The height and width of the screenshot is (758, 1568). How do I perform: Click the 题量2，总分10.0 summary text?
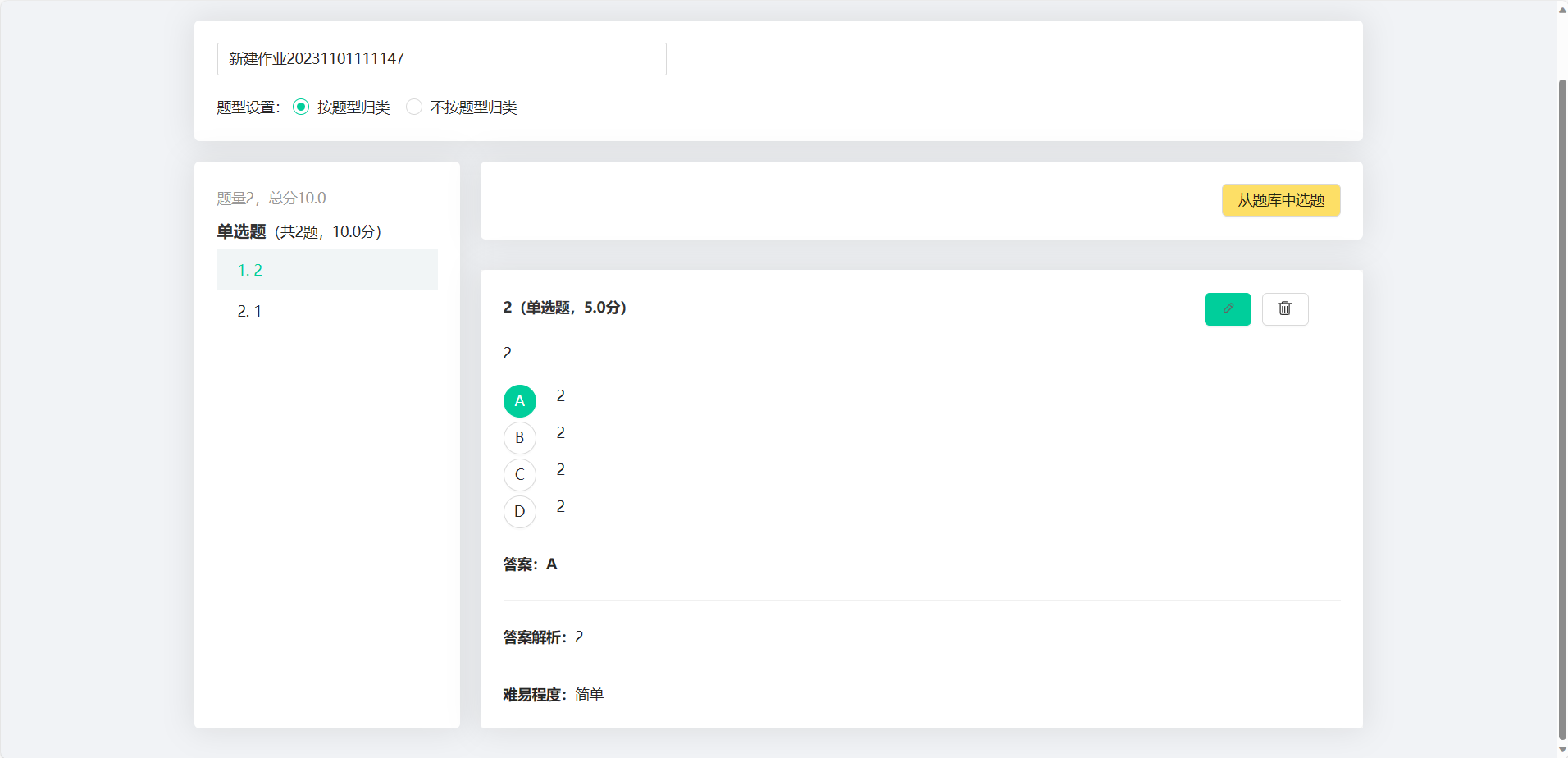271,199
